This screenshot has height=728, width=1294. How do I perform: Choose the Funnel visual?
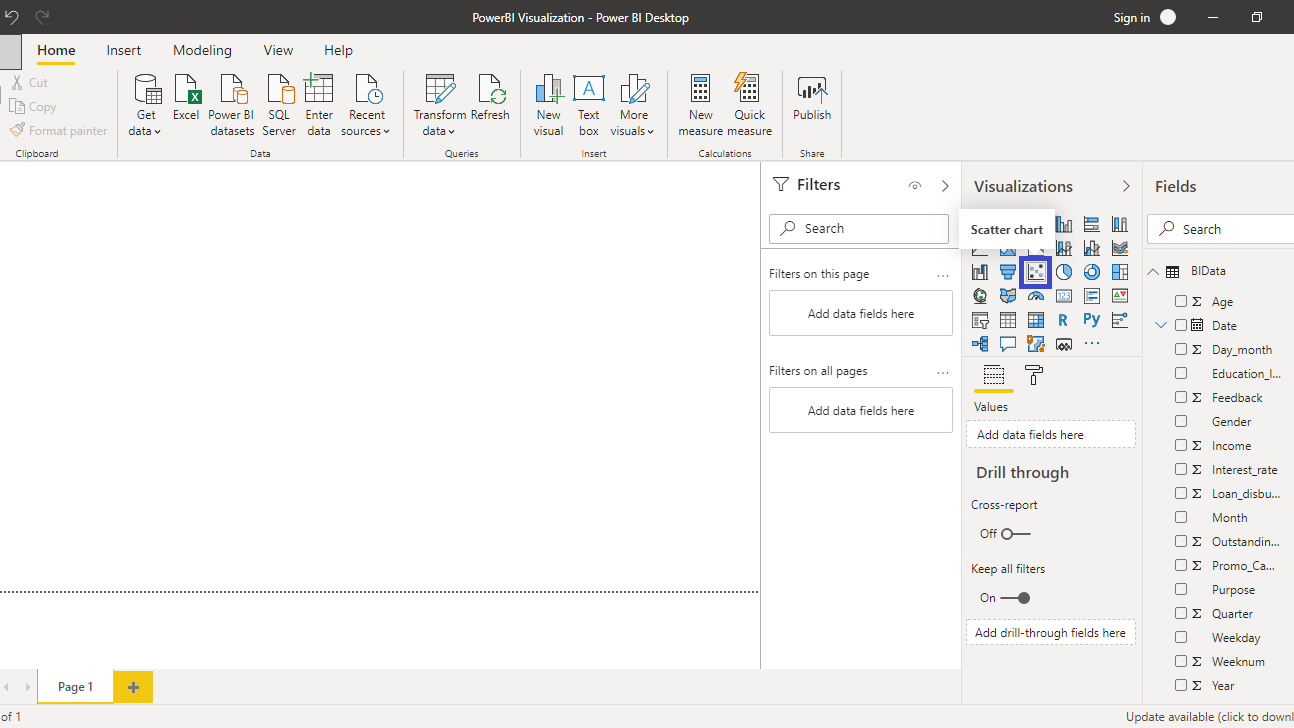[1008, 271]
